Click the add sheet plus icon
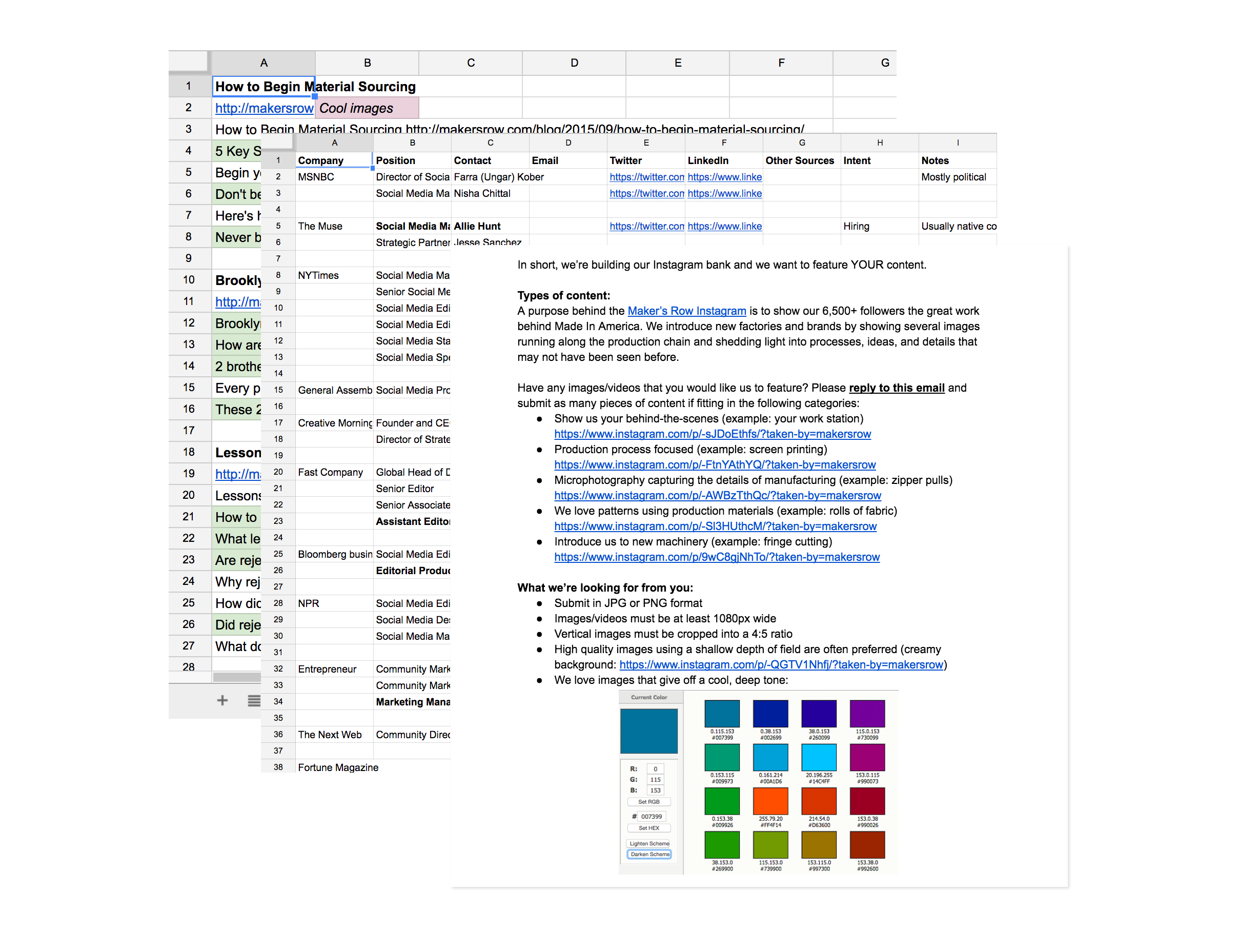The width and height of the screenshot is (1238, 952). pos(222,700)
